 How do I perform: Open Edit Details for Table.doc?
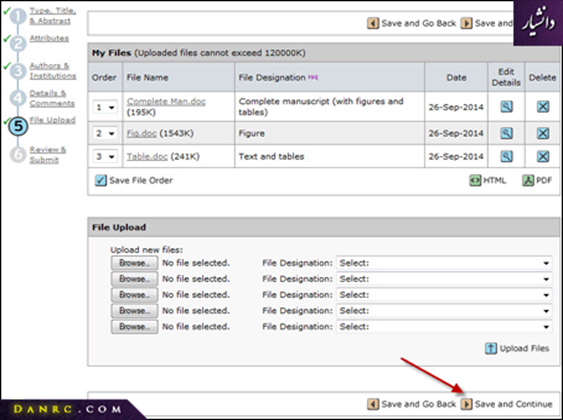pyautogui.click(x=506, y=156)
